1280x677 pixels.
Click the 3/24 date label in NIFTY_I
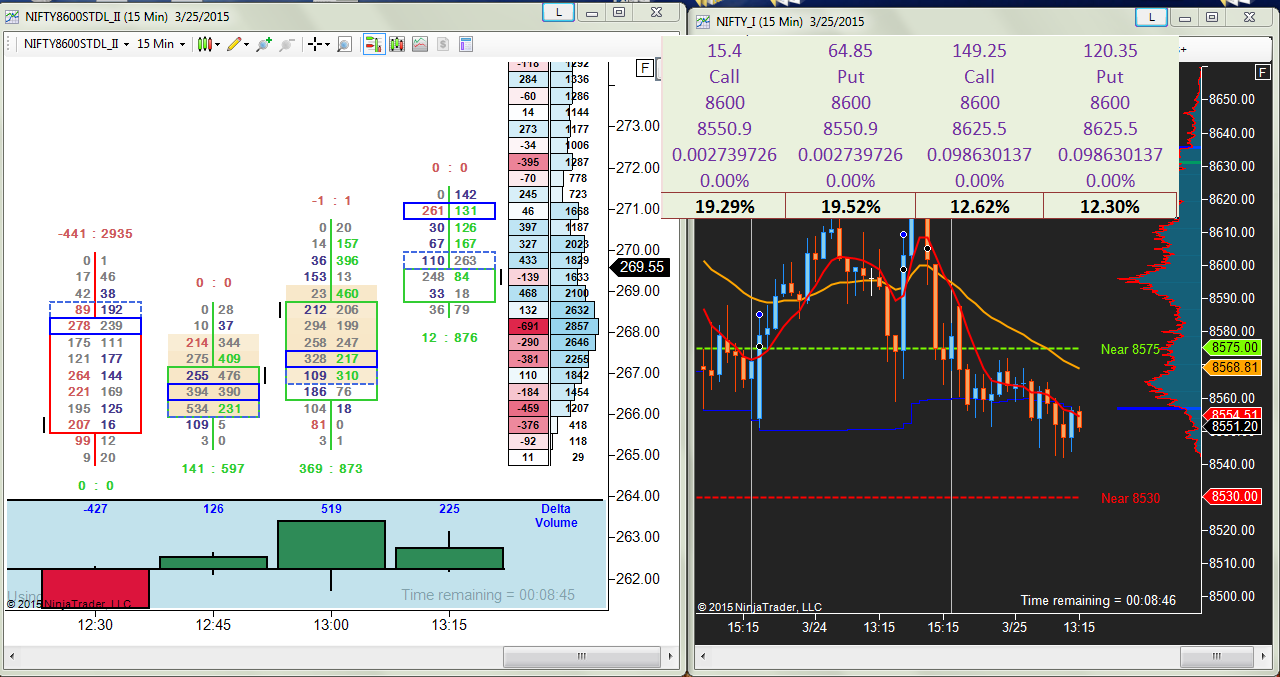(x=816, y=628)
